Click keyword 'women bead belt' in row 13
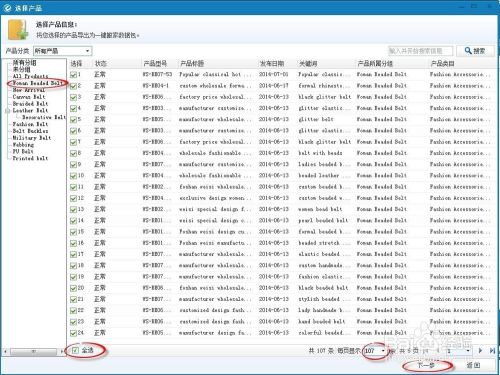The image size is (500, 375). point(320,209)
